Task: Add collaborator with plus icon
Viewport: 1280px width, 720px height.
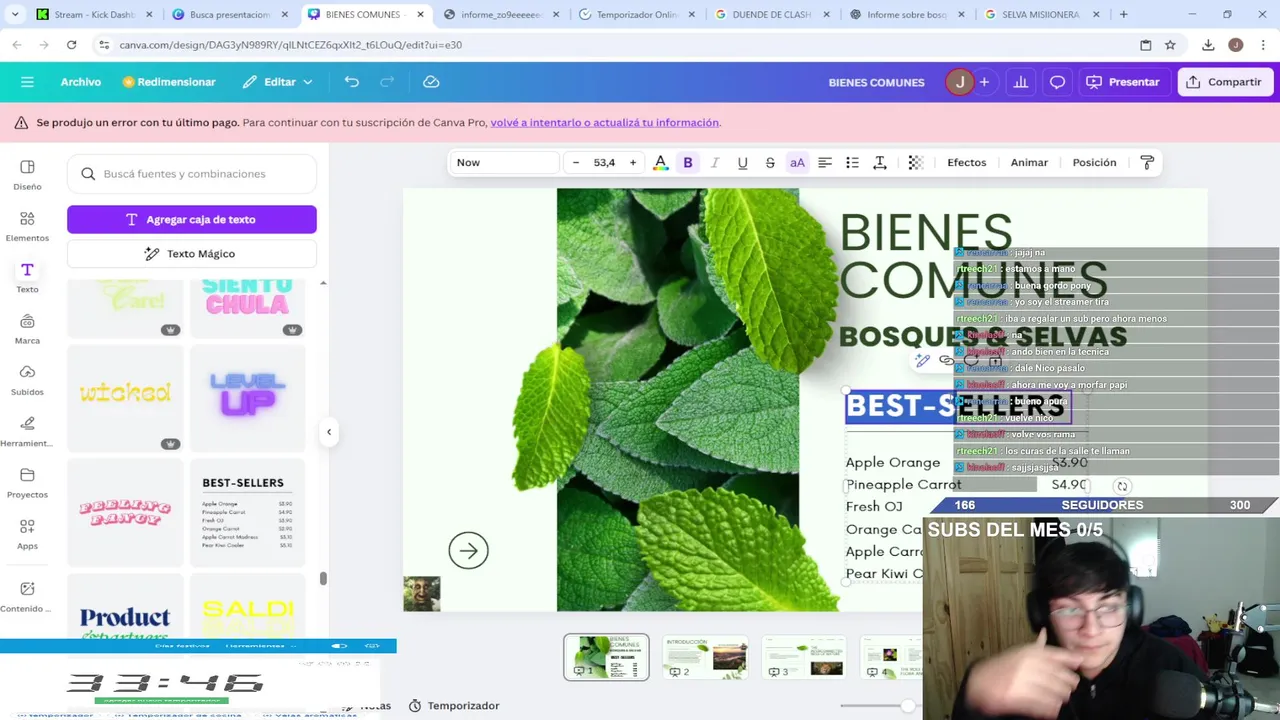Action: 984,82
